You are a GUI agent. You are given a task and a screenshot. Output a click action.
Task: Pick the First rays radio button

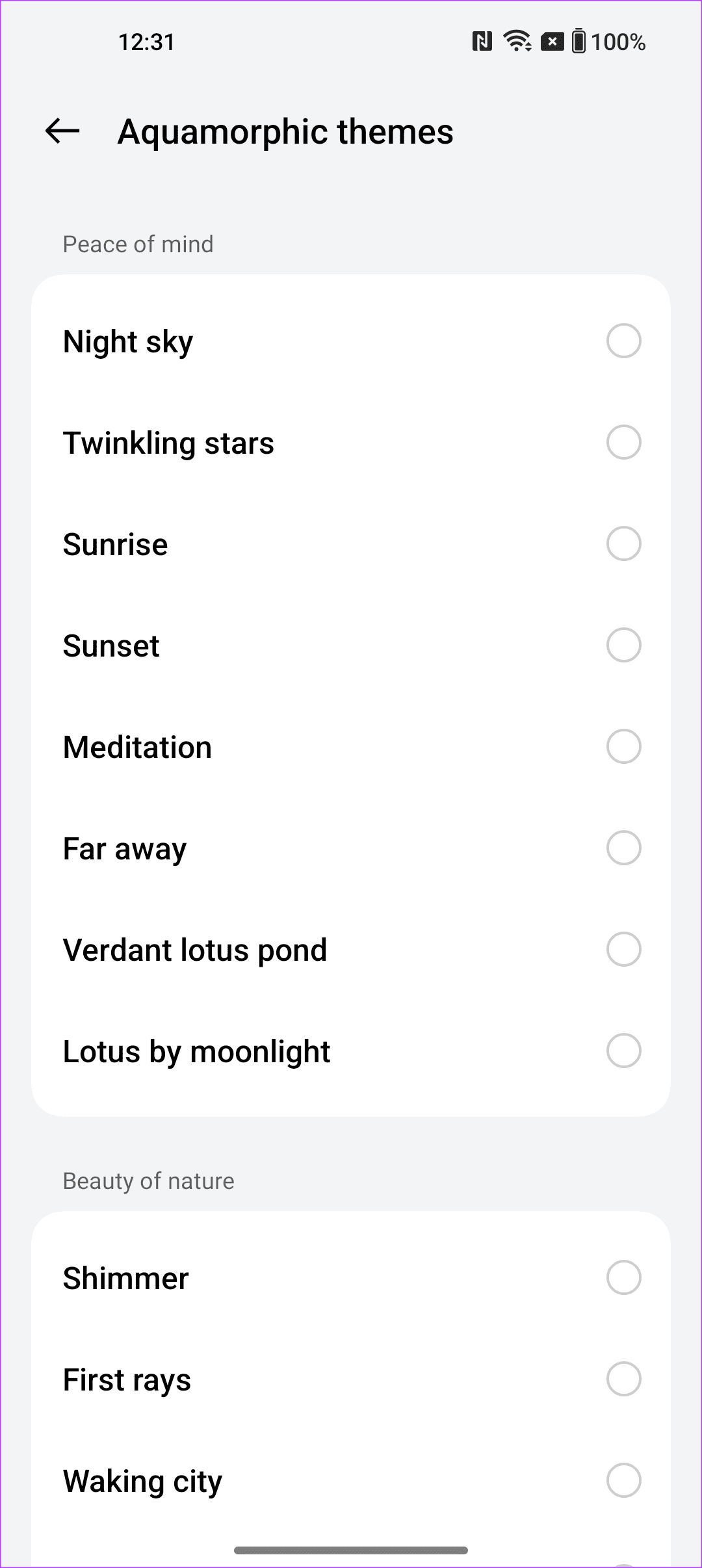tap(623, 1379)
